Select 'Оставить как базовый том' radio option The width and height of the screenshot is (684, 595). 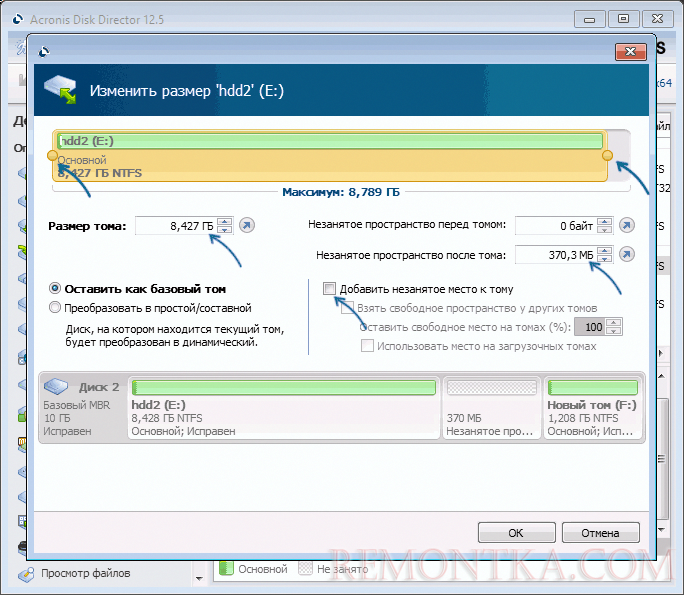point(55,288)
